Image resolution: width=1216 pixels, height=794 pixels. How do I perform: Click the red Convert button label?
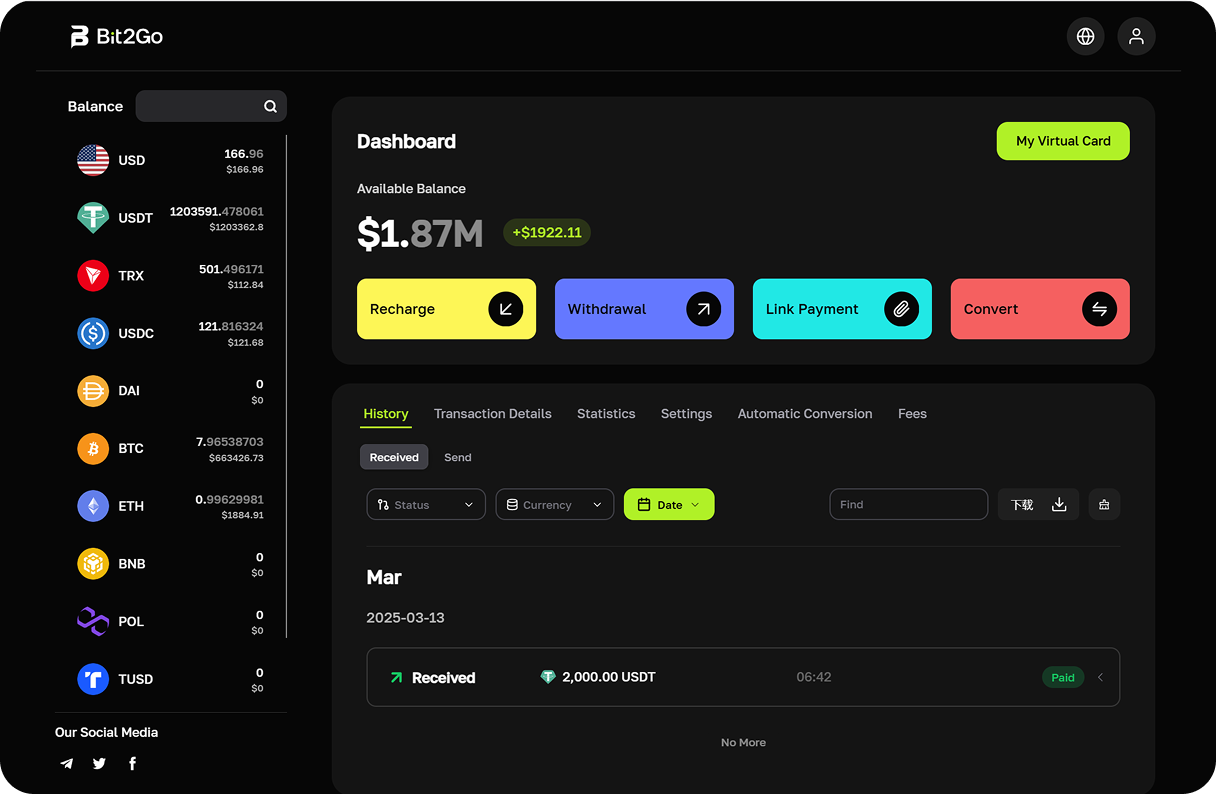(991, 309)
